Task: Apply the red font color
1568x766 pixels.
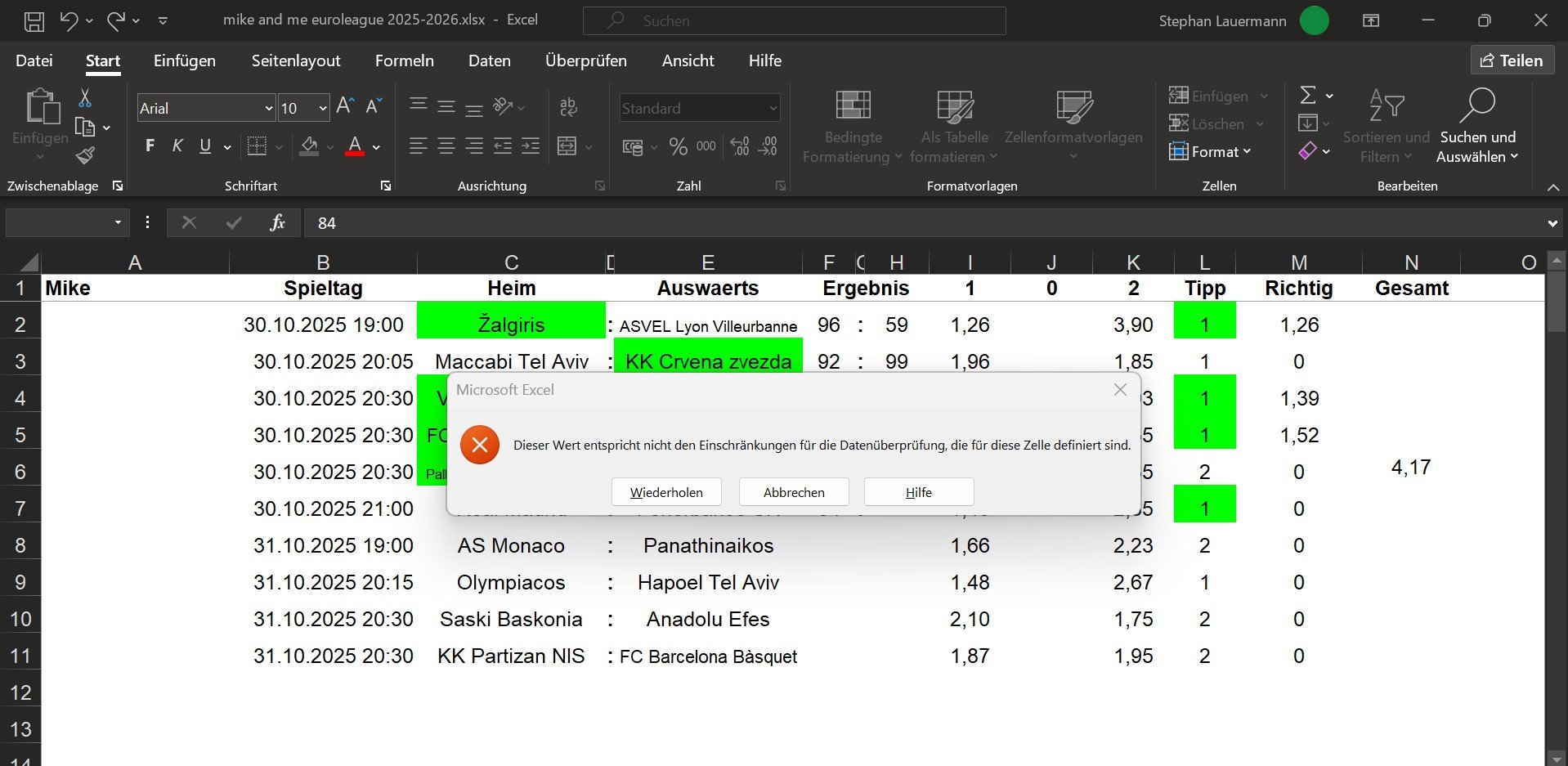Action: click(x=355, y=146)
